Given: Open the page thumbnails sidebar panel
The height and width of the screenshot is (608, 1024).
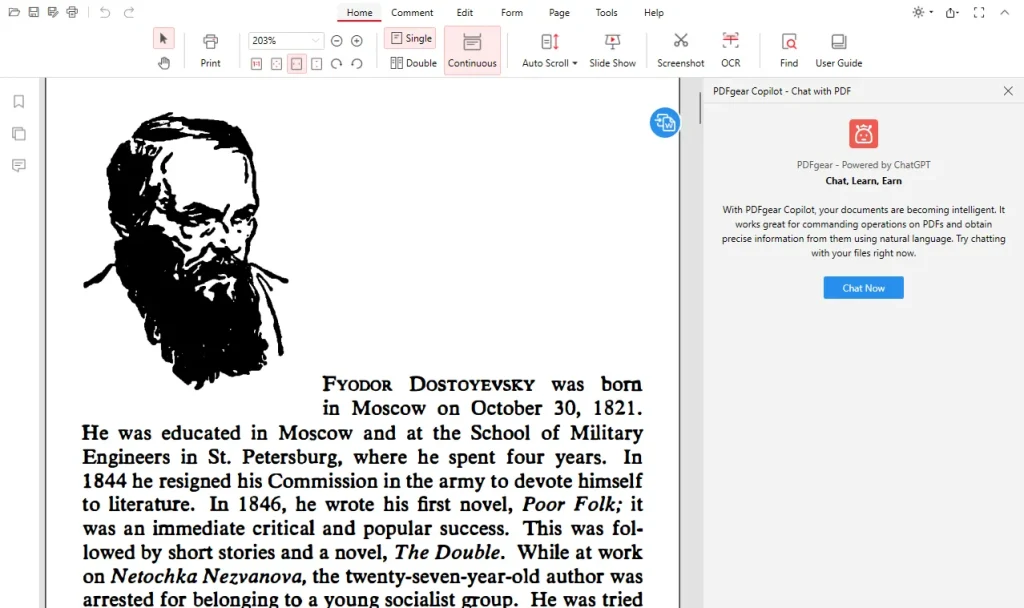Looking at the screenshot, I should (x=19, y=133).
